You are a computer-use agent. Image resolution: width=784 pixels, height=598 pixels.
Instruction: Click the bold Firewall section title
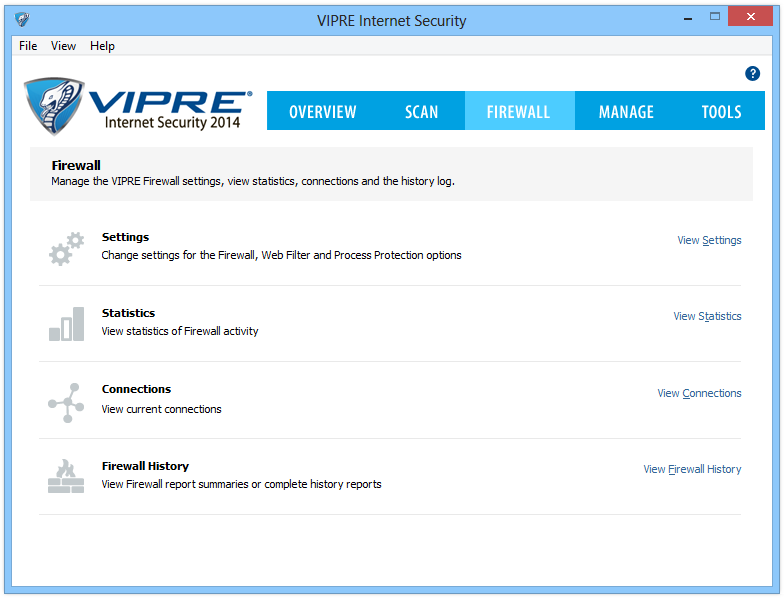(x=76, y=166)
